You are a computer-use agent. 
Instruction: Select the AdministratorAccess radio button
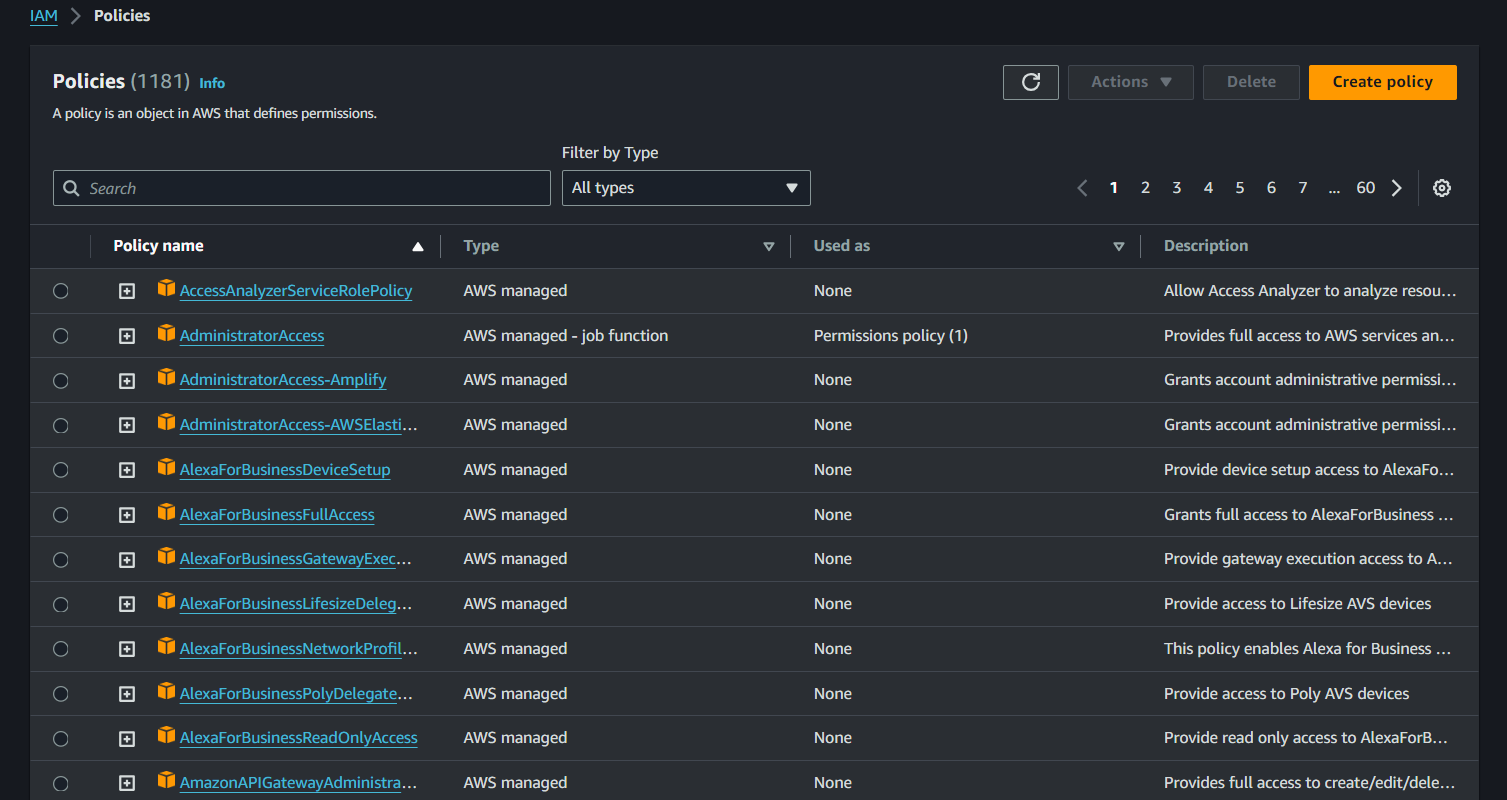61,336
